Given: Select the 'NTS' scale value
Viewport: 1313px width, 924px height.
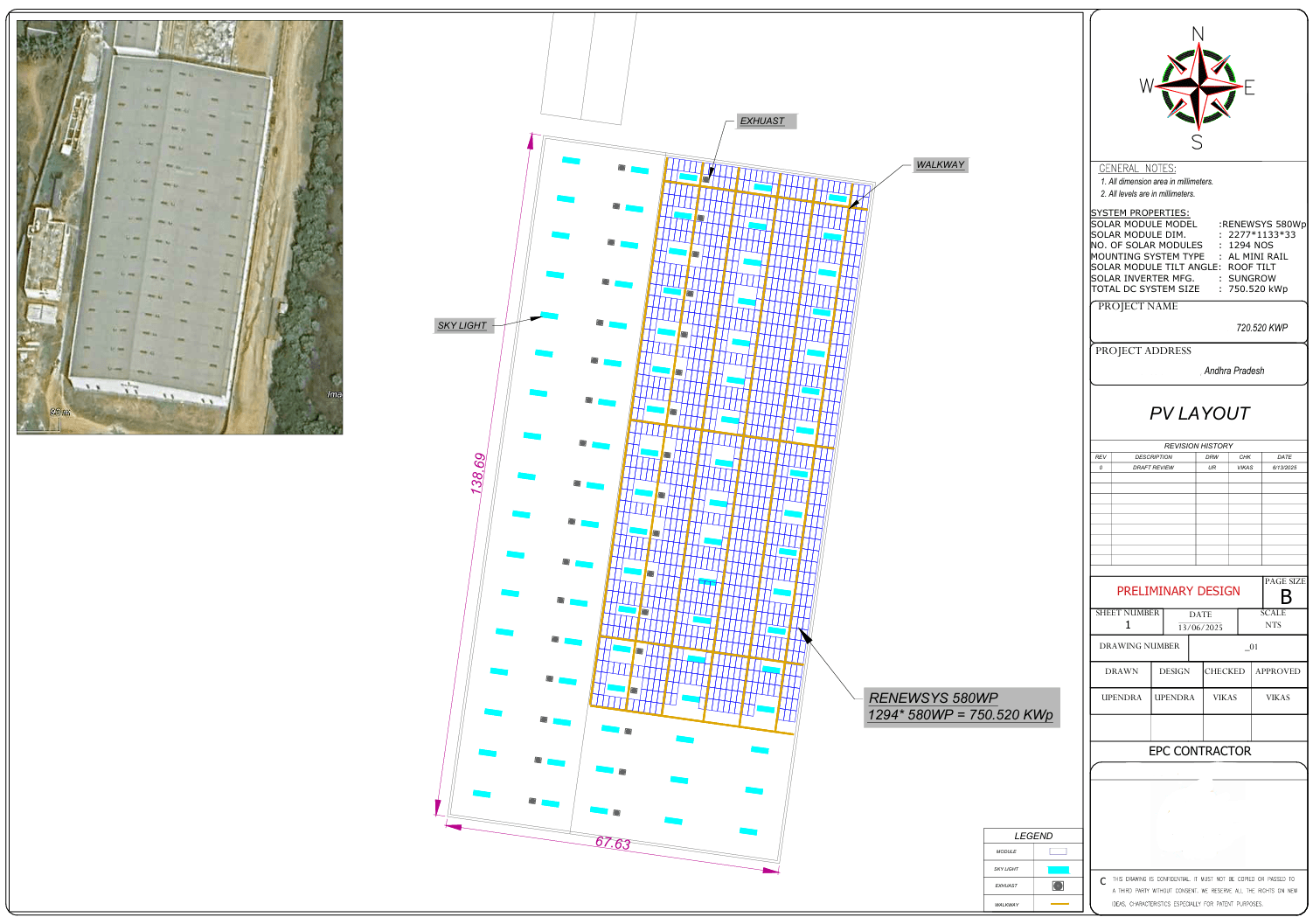Looking at the screenshot, I should click(1273, 625).
